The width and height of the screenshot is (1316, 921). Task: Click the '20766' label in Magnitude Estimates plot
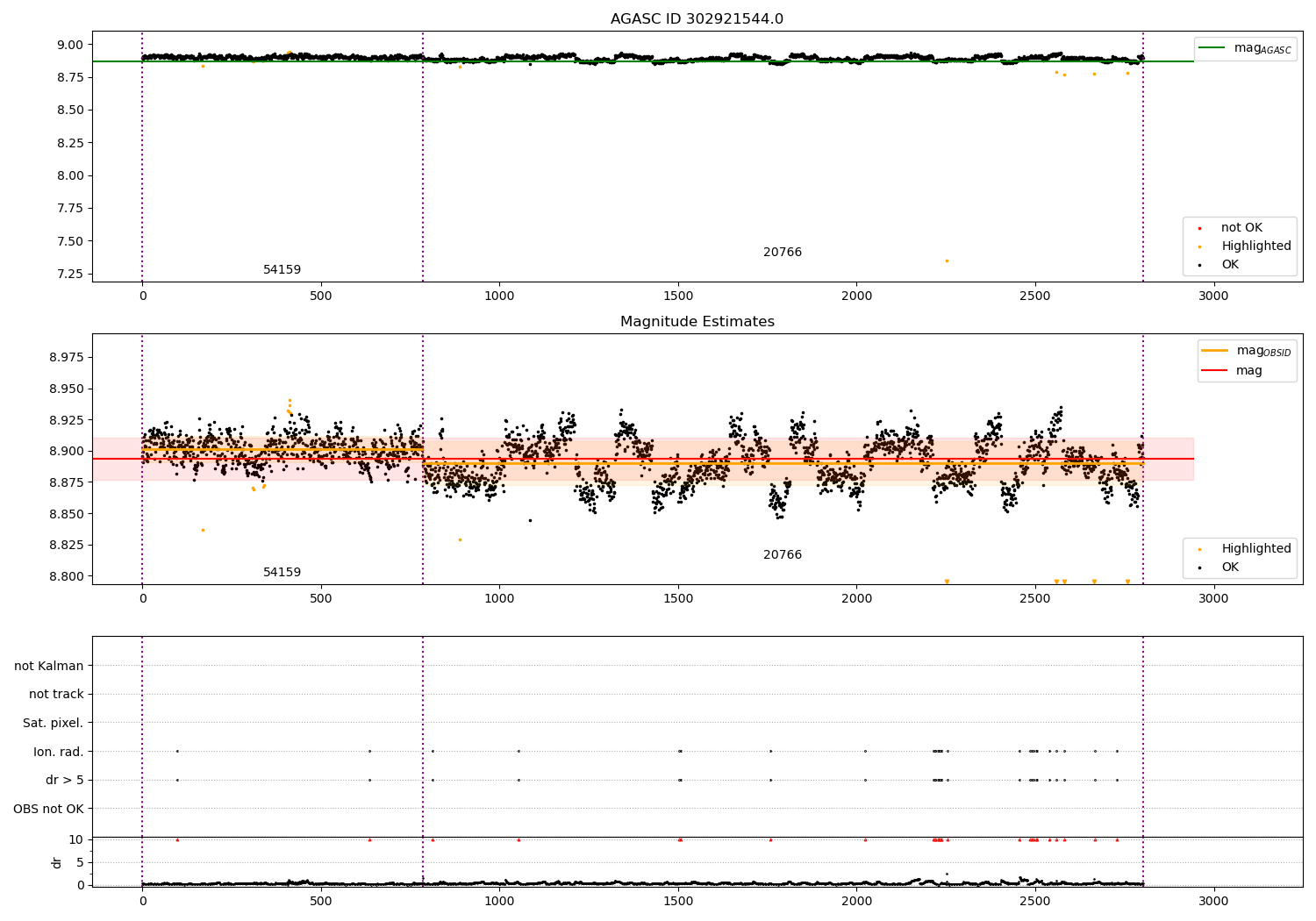783,555
